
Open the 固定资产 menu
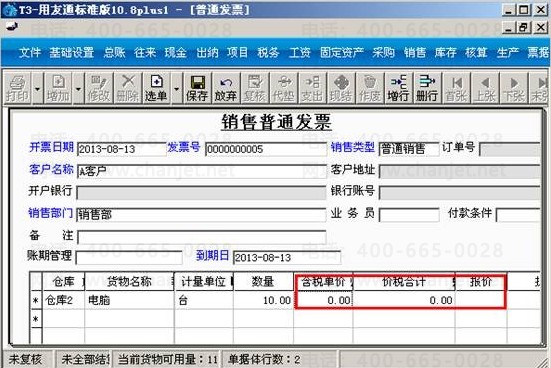[342, 53]
